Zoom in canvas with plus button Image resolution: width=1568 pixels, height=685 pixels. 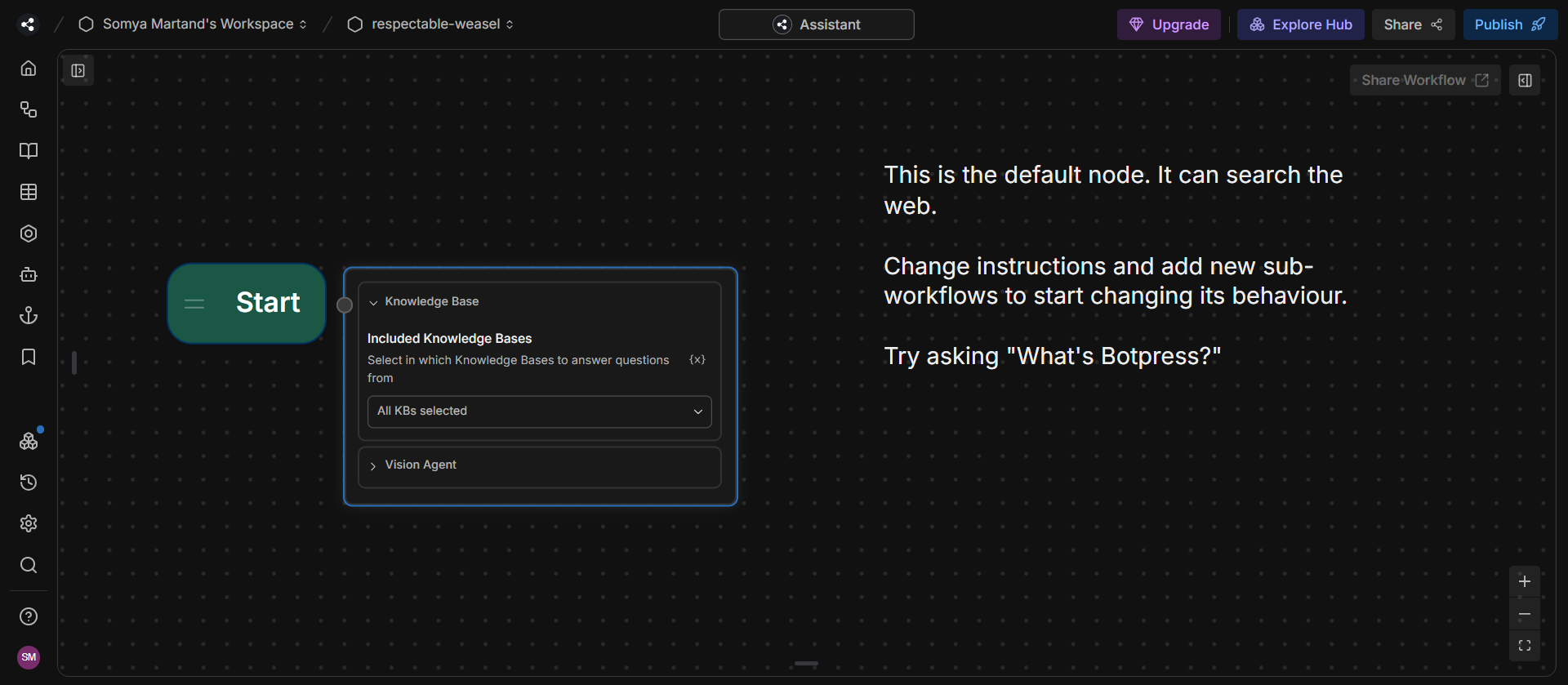[1524, 581]
